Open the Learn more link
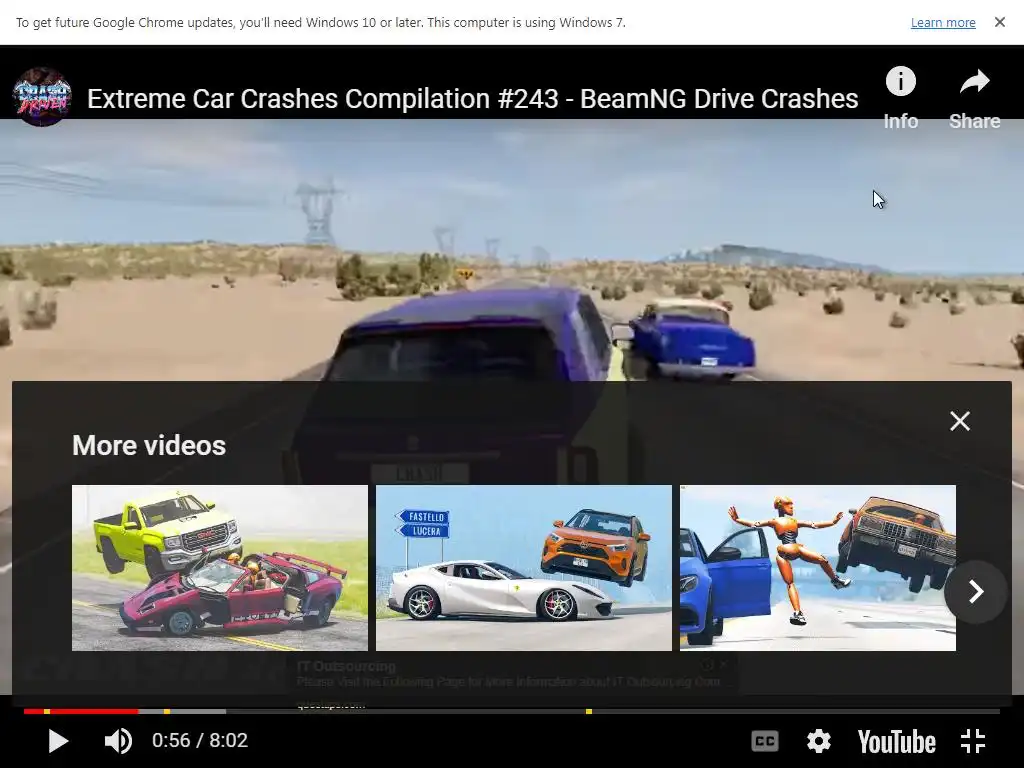This screenshot has width=1024, height=768. point(943,22)
